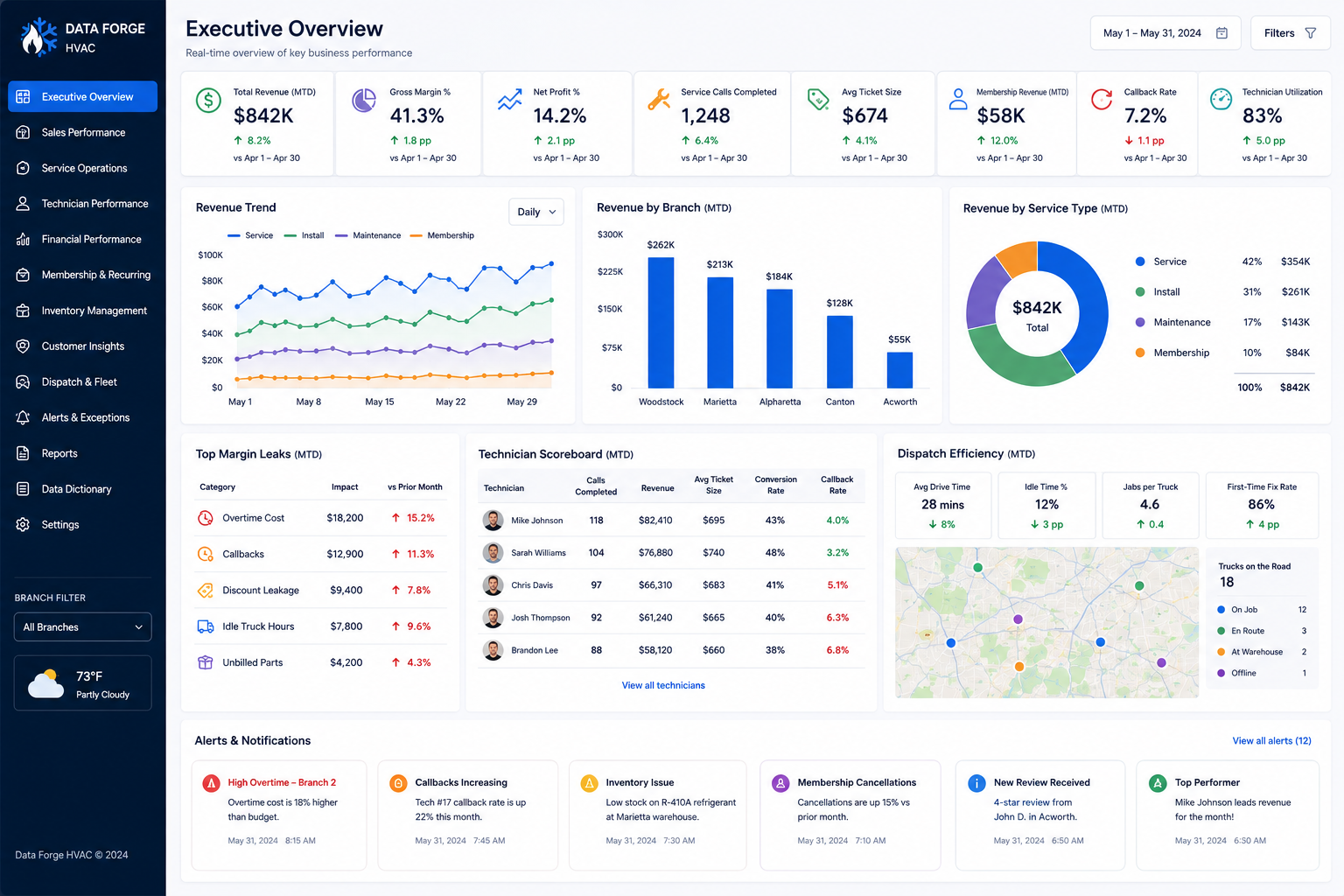Click the Callback Rate column header
This screenshot has height=896, width=1344.
tap(837, 485)
